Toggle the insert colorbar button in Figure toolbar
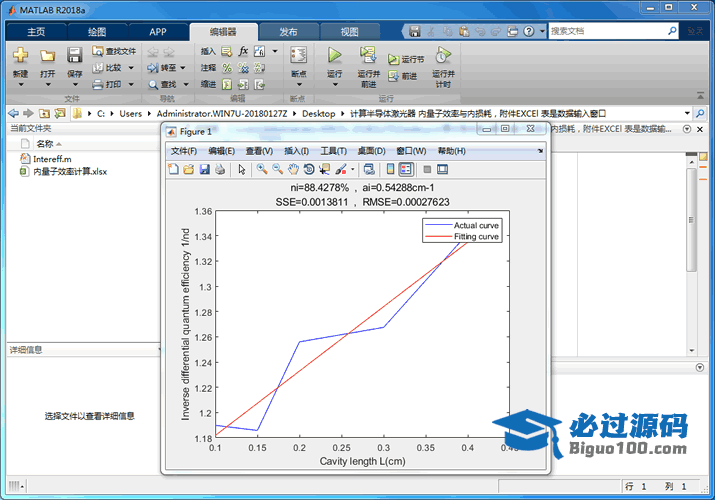Screen dimensions: 715x500 (391, 170)
